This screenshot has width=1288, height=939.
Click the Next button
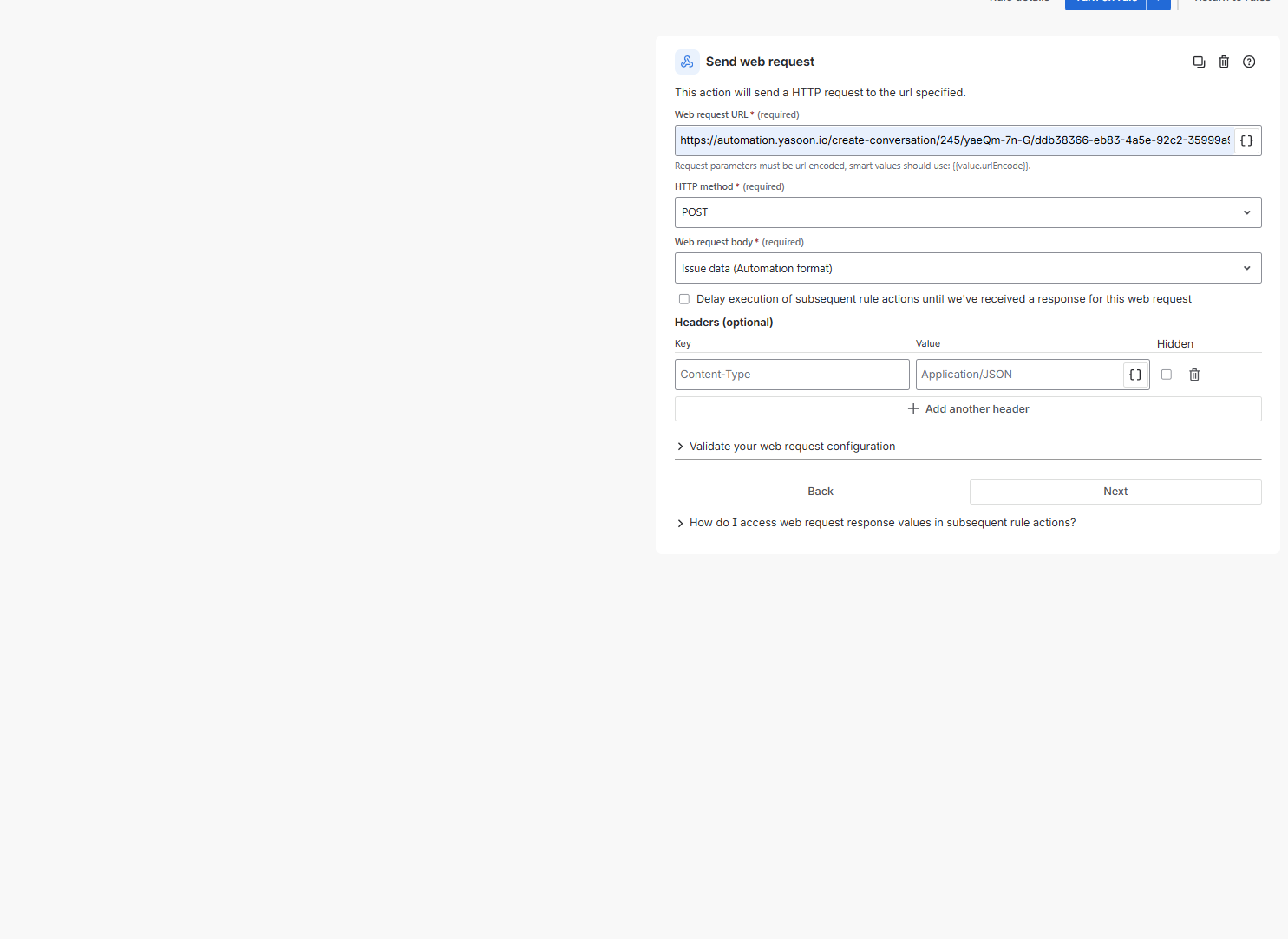[1115, 492]
